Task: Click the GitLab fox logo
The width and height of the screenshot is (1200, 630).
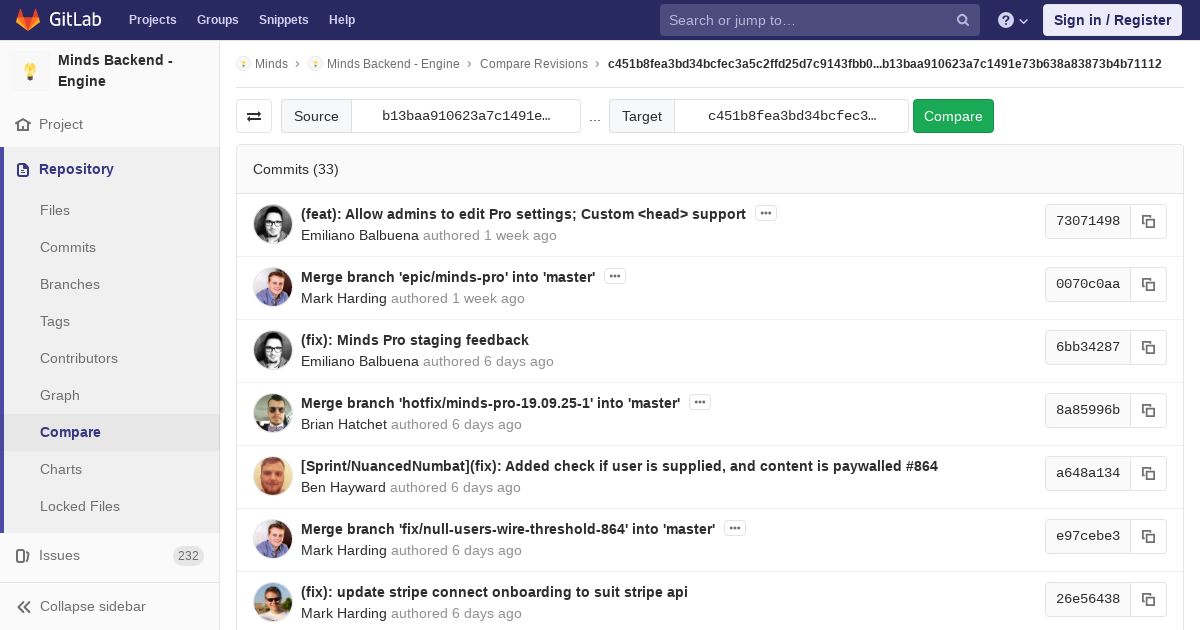Action: pos(28,20)
